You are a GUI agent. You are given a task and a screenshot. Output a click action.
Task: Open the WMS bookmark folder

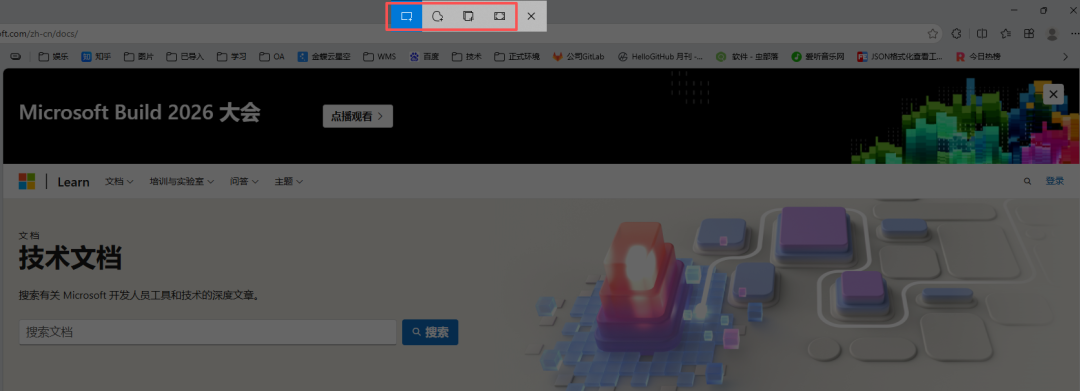(380, 56)
